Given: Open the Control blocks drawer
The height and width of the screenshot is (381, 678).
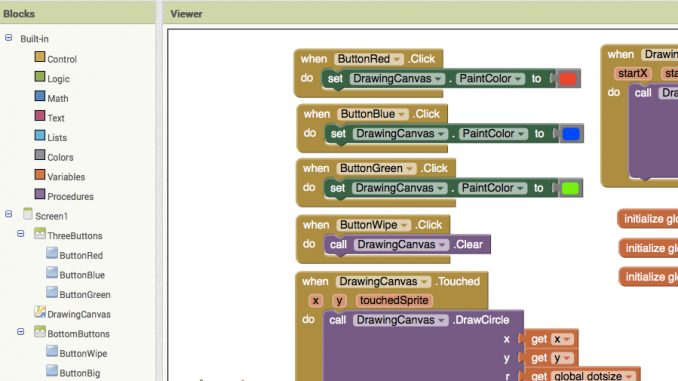Looking at the screenshot, I should click(55, 58).
